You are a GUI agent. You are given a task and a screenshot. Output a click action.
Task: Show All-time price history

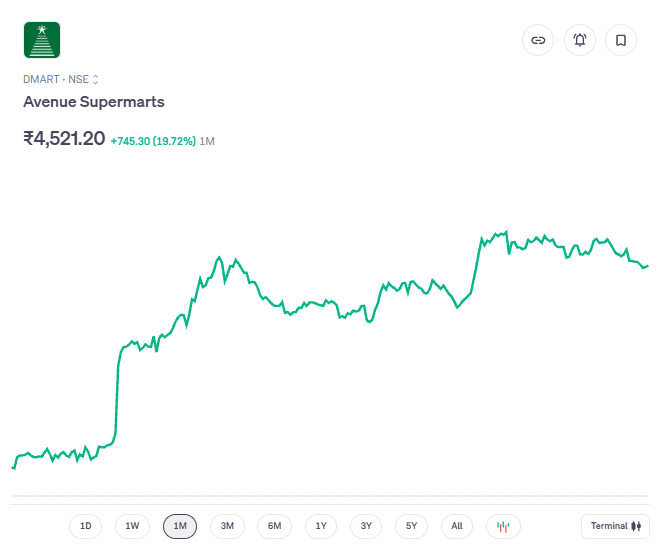pos(456,526)
